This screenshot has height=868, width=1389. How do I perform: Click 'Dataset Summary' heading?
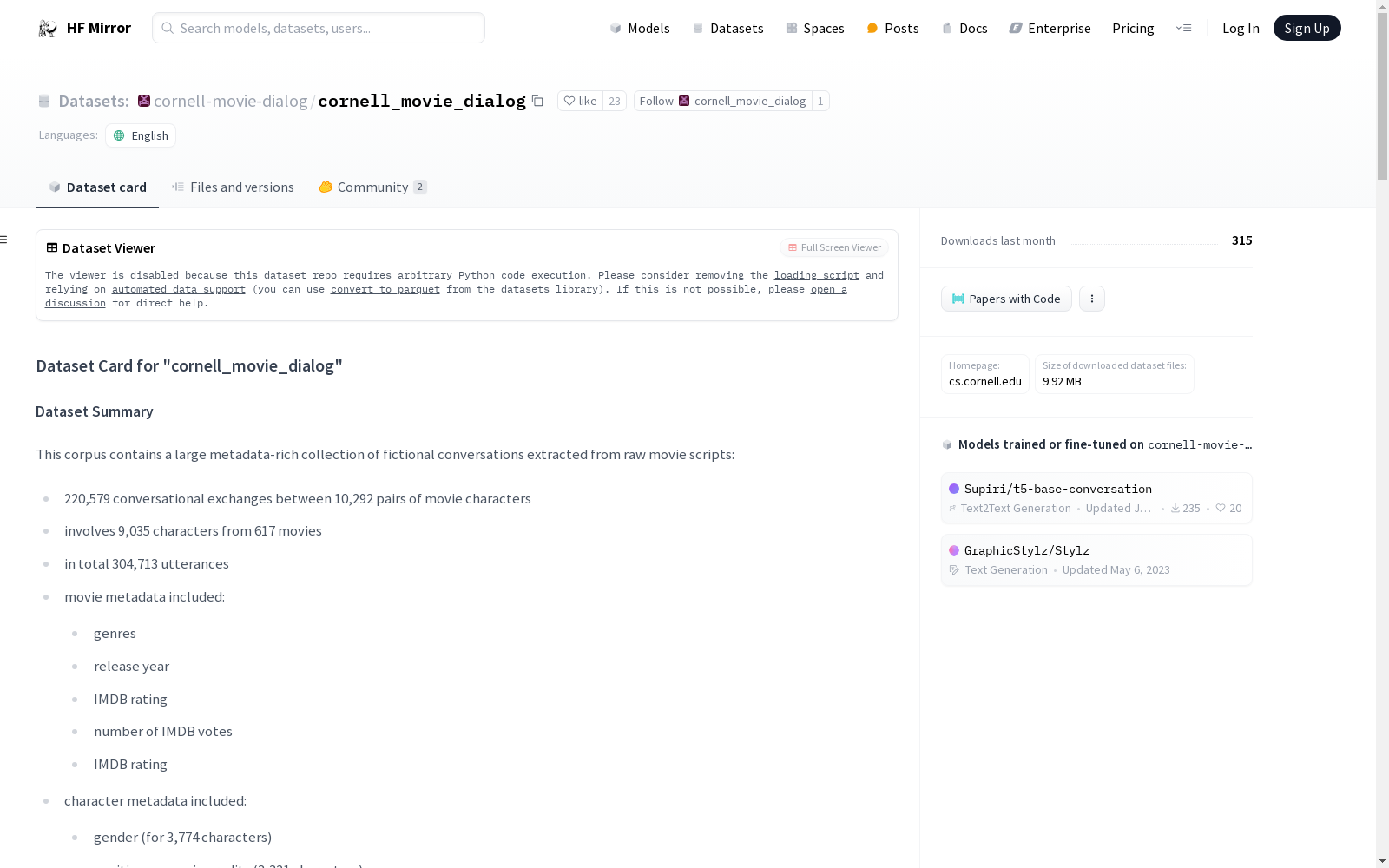coord(95,411)
